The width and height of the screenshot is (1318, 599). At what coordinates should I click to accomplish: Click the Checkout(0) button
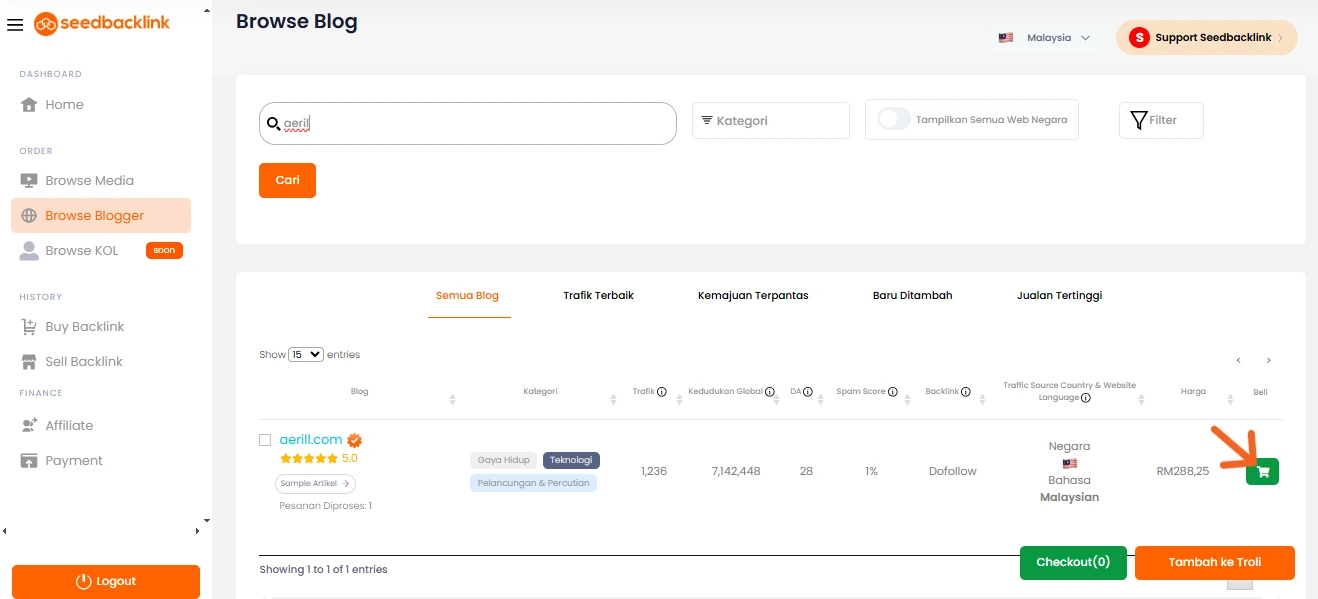1073,562
